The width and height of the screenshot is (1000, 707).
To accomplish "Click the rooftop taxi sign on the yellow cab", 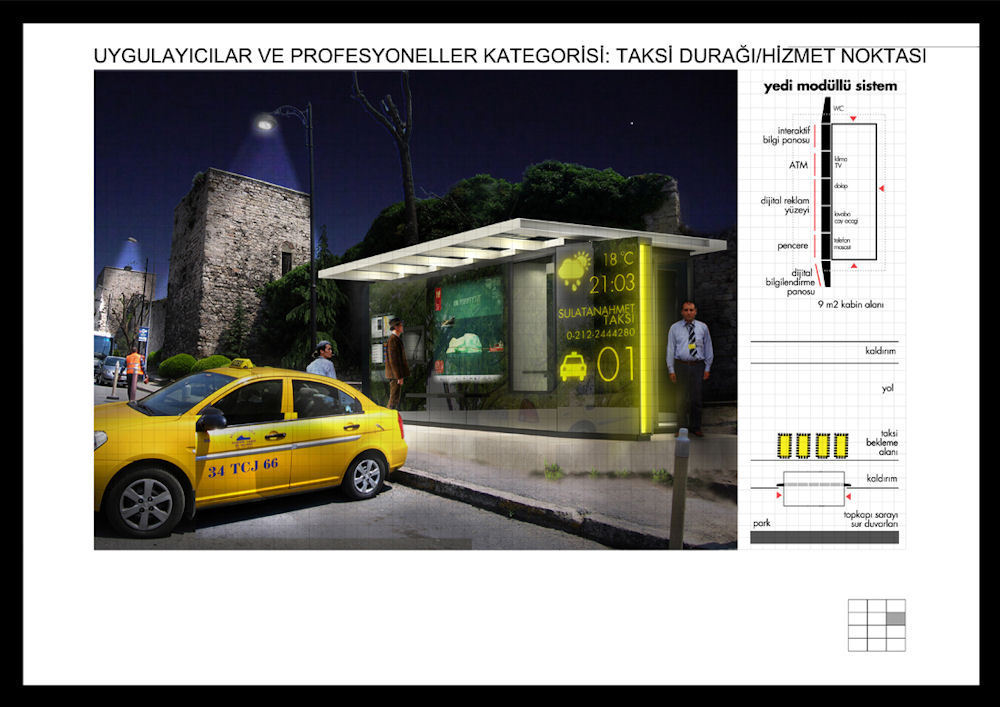I will [x=241, y=363].
